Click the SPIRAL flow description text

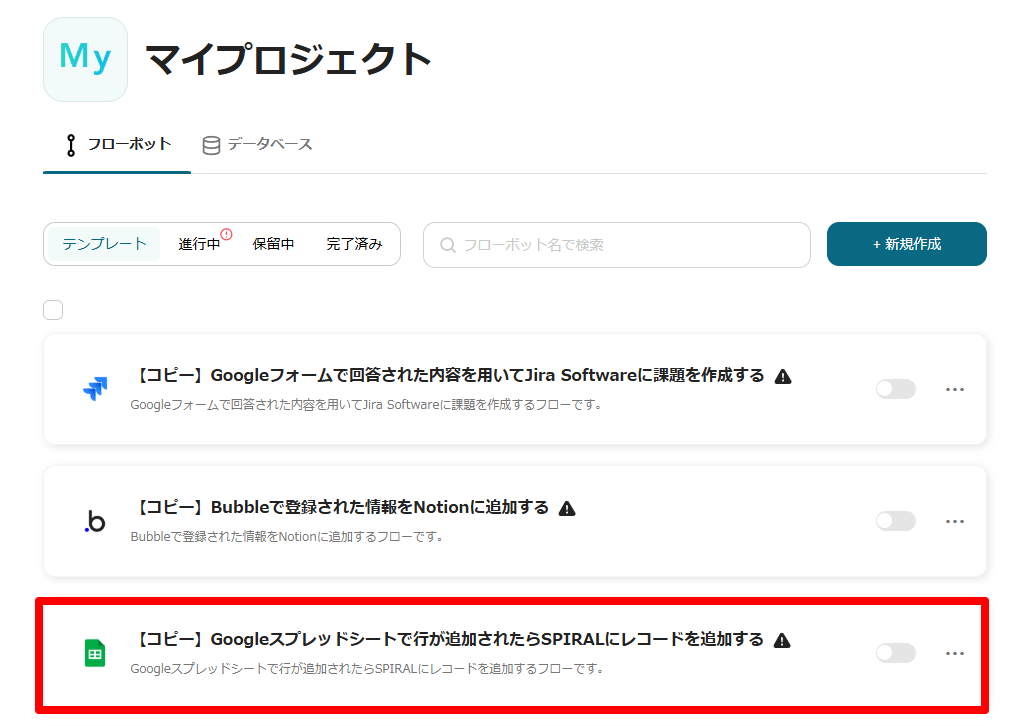(x=367, y=669)
